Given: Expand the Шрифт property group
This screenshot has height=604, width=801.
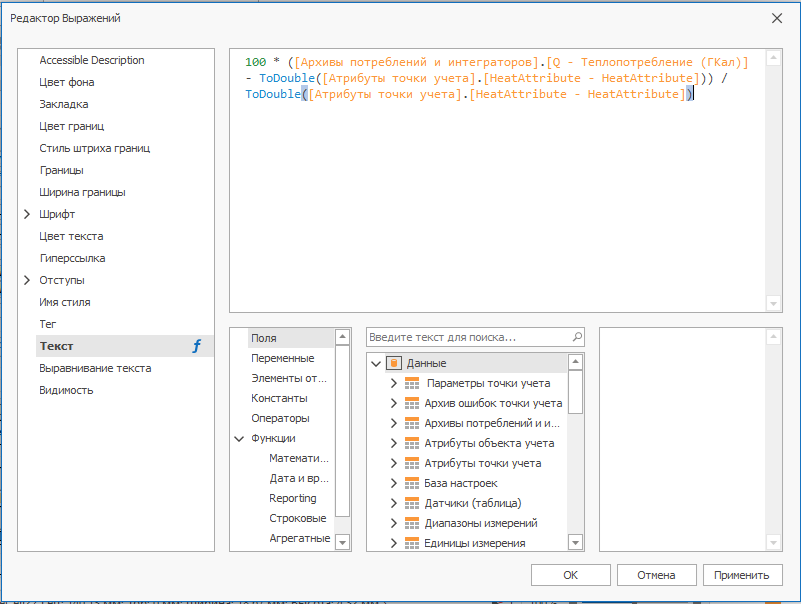Looking at the screenshot, I should [x=27, y=214].
